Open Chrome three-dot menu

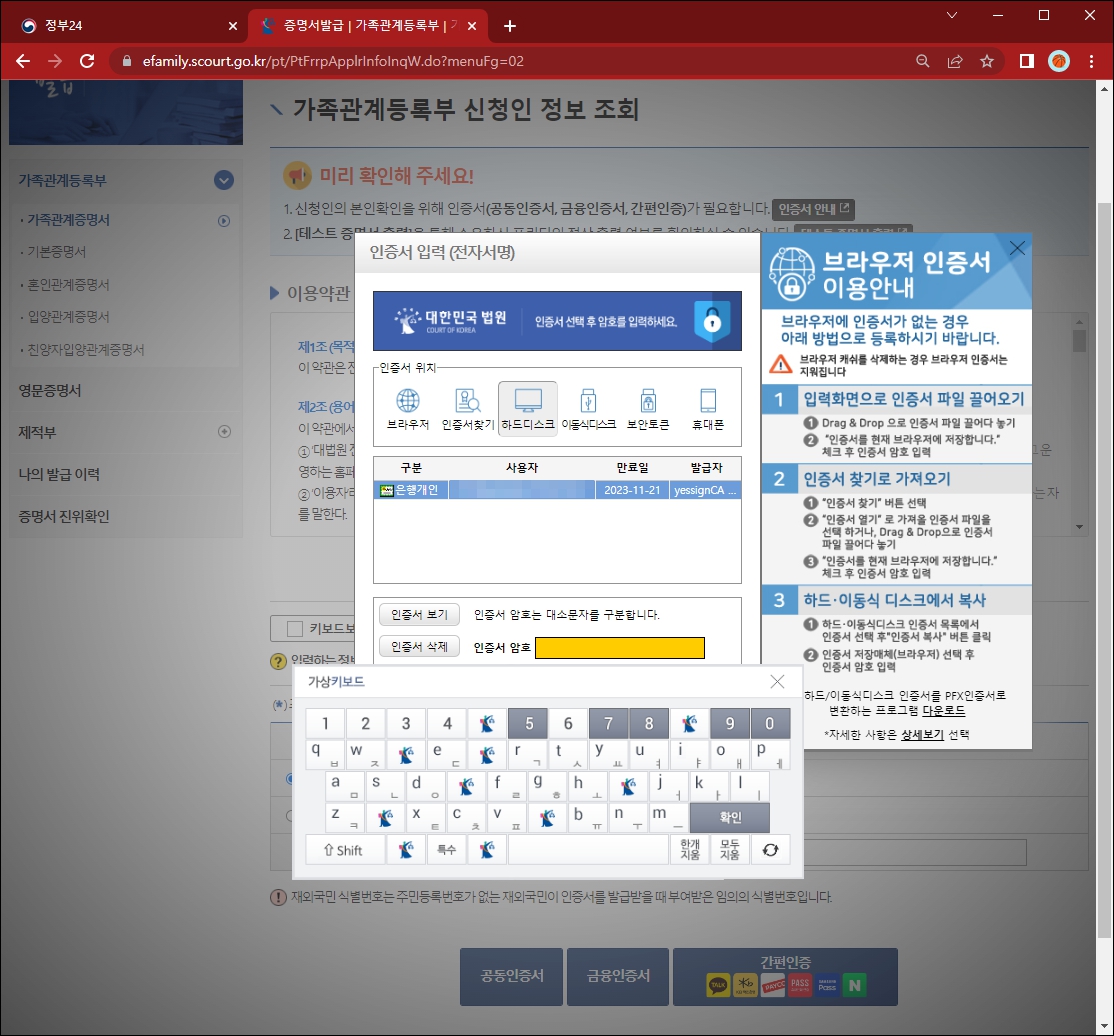[1091, 61]
